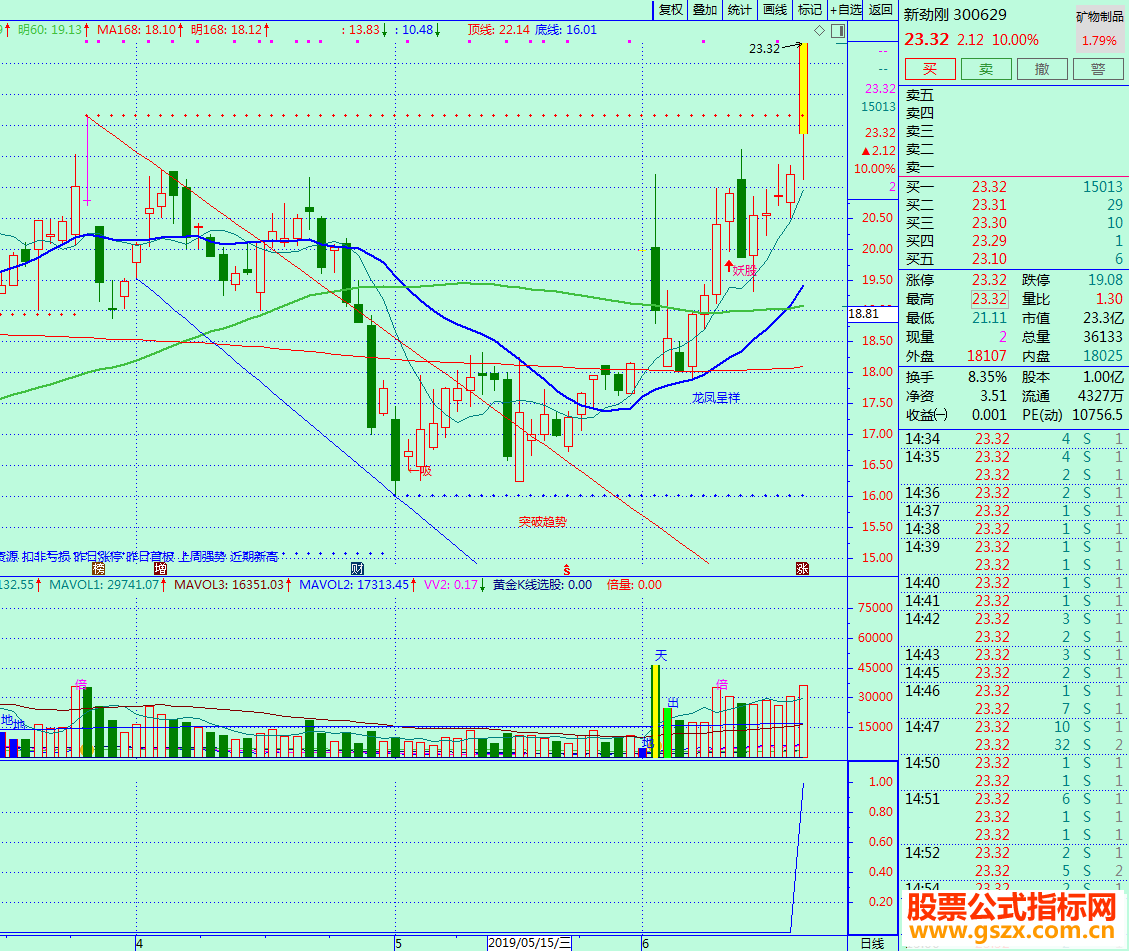The width and height of the screenshot is (1129, 951).
Task: Click the 撤 cancel order button
Action: coord(1042,69)
